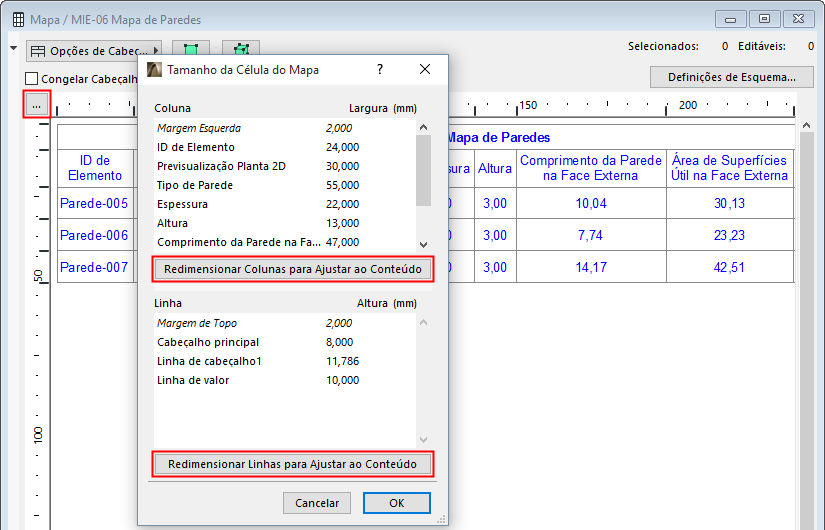Click ID de Elemento table header
The image size is (825, 530).
click(95, 168)
